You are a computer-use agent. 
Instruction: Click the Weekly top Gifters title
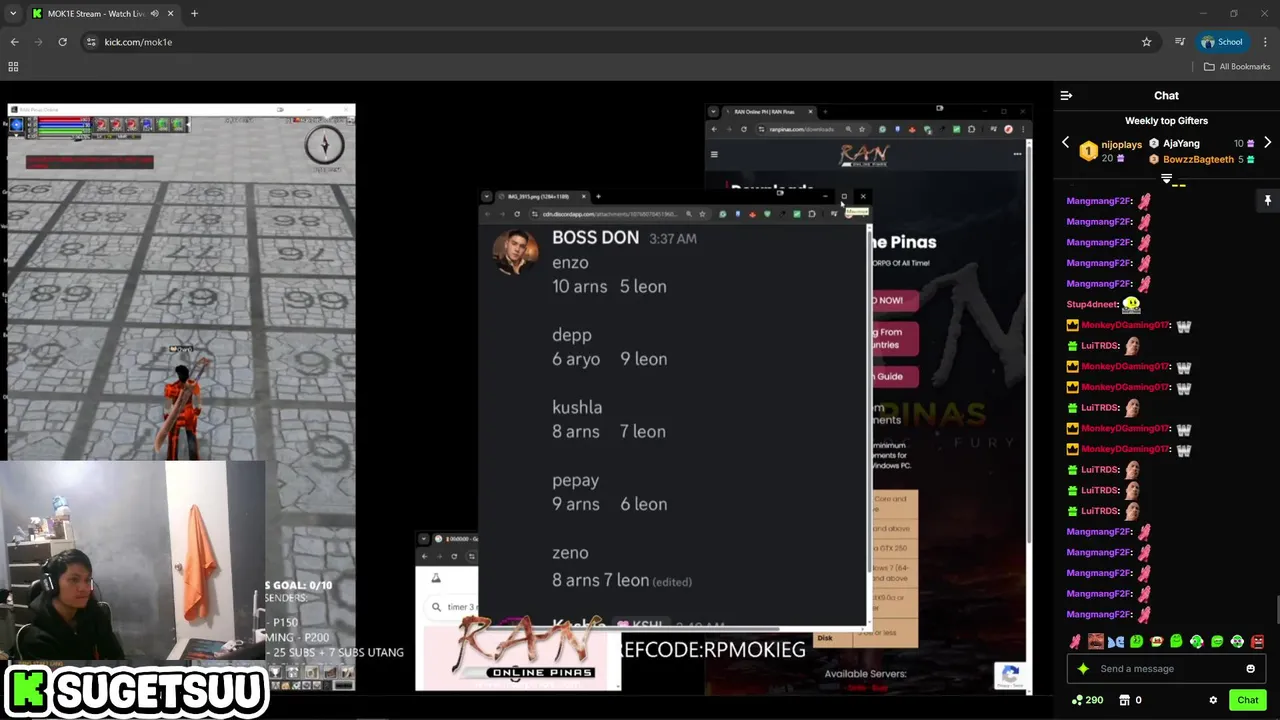(x=1166, y=120)
